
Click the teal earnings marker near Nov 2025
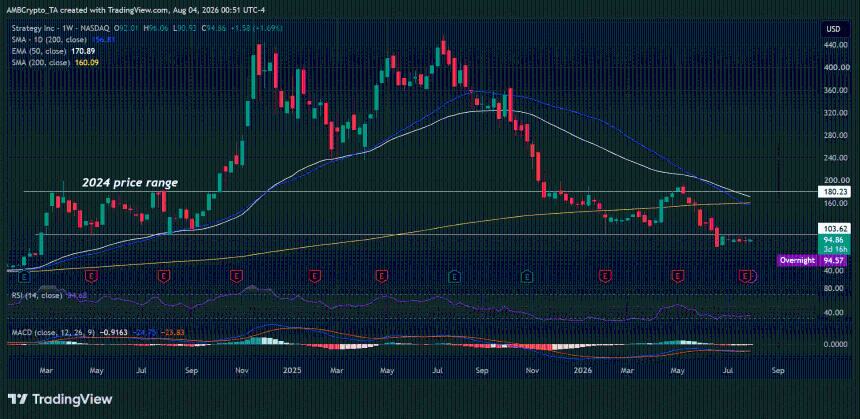[527, 274]
